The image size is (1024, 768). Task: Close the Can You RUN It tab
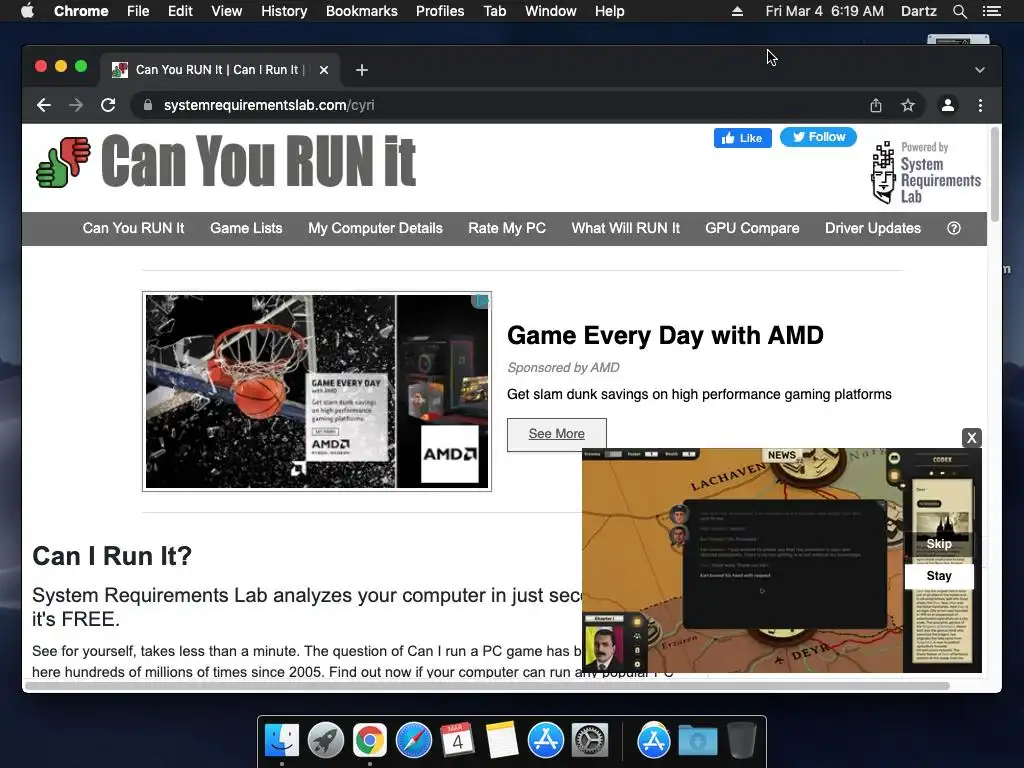324,70
